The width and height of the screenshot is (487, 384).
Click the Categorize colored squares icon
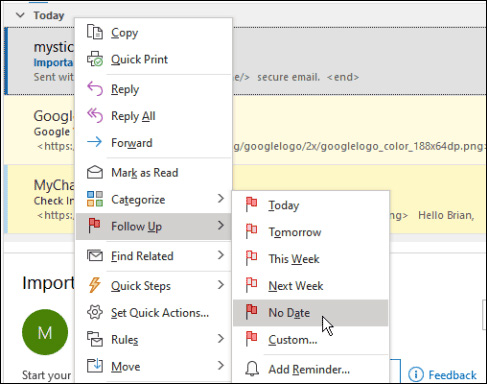(x=95, y=199)
